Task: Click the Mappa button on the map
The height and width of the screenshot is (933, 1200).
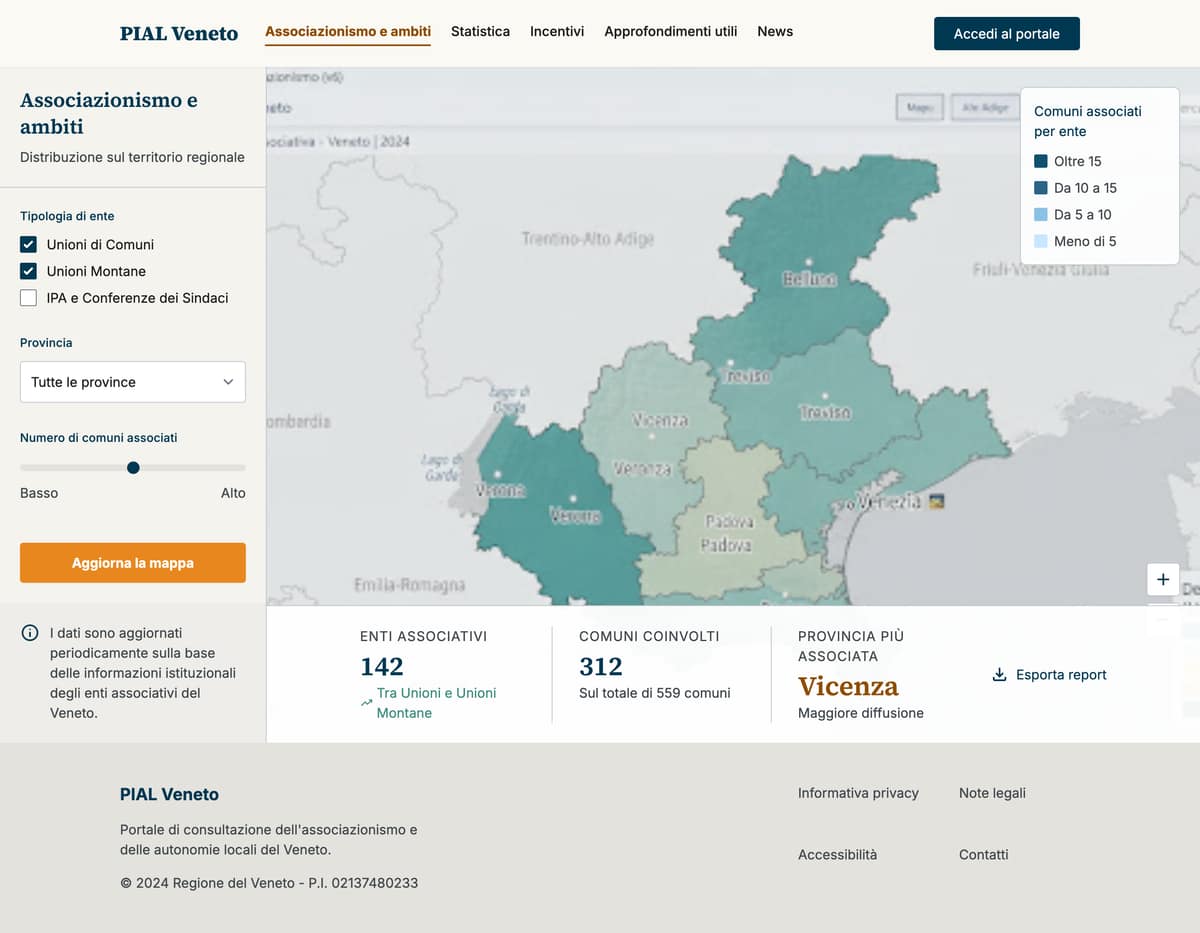Action: click(x=919, y=107)
